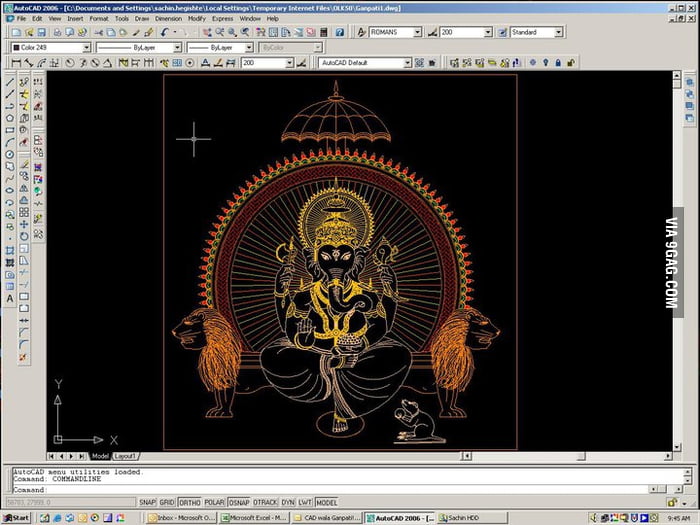
Task: Switch to Inbox - Microsoft Outlook taskbar button
Action: (x=181, y=518)
